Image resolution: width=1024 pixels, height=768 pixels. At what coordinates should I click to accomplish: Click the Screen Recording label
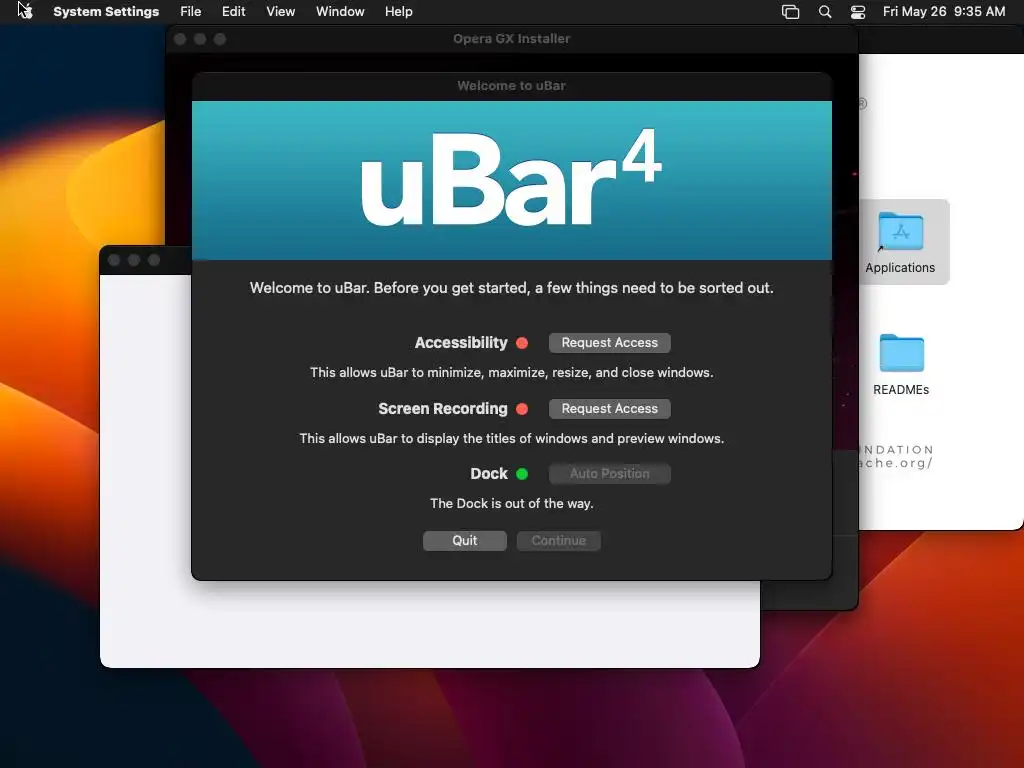coord(443,409)
